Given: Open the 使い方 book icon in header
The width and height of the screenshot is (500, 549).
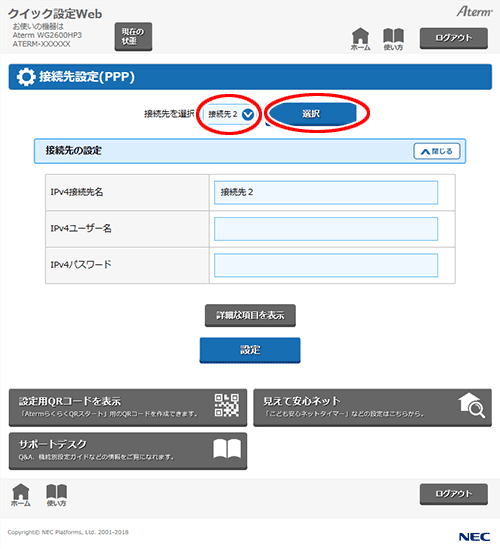Looking at the screenshot, I should click(x=393, y=39).
